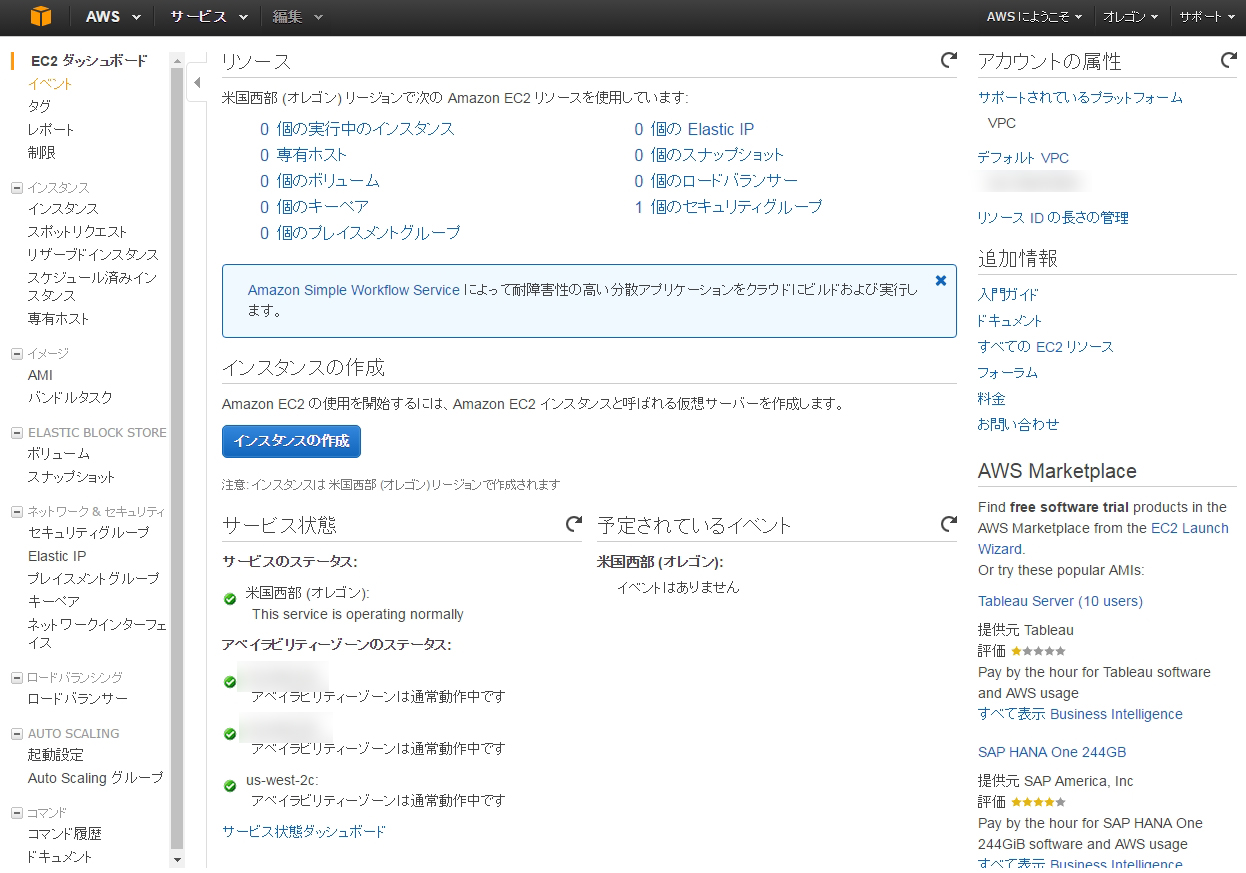Click the 1 個のセキュリティグループ link
1246x873 pixels.
(728, 206)
